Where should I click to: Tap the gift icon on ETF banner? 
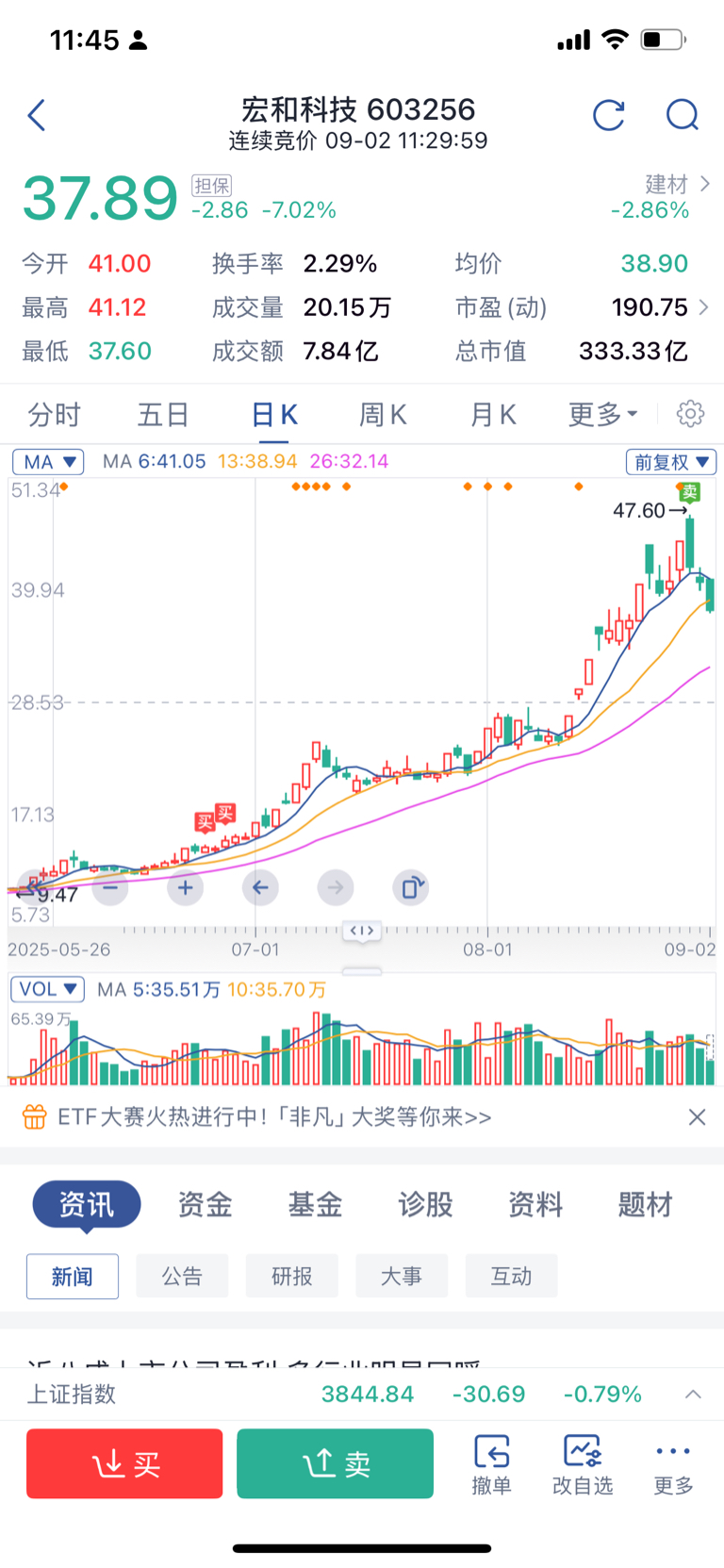[35, 1117]
